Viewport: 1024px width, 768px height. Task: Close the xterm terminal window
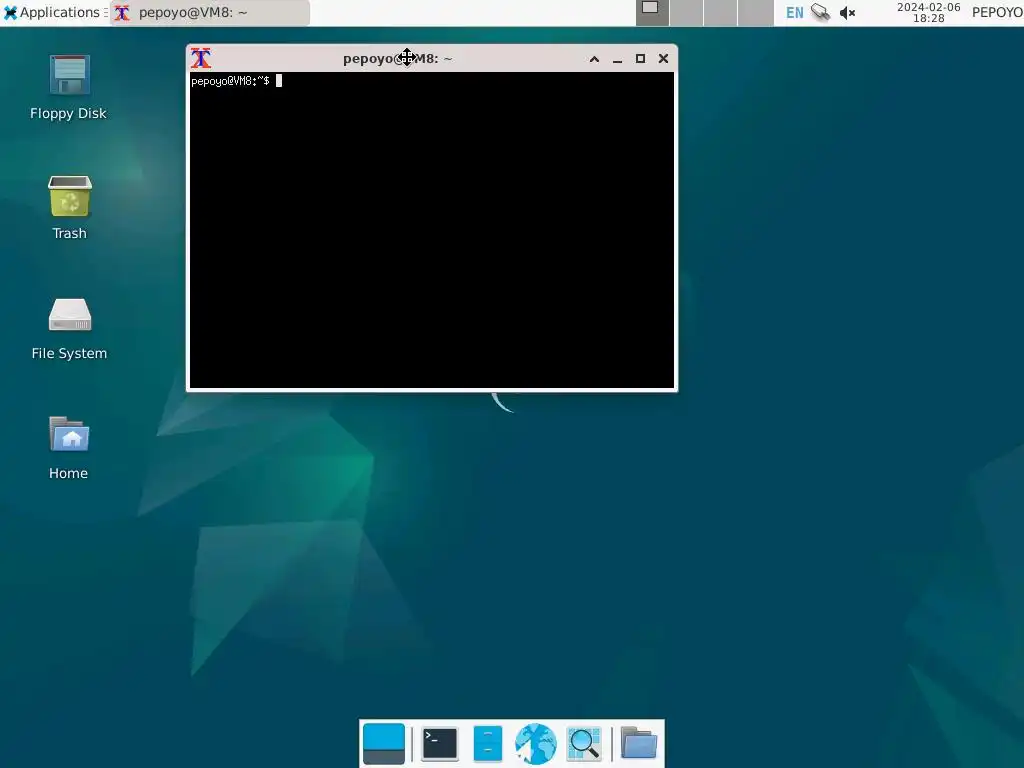pos(664,59)
